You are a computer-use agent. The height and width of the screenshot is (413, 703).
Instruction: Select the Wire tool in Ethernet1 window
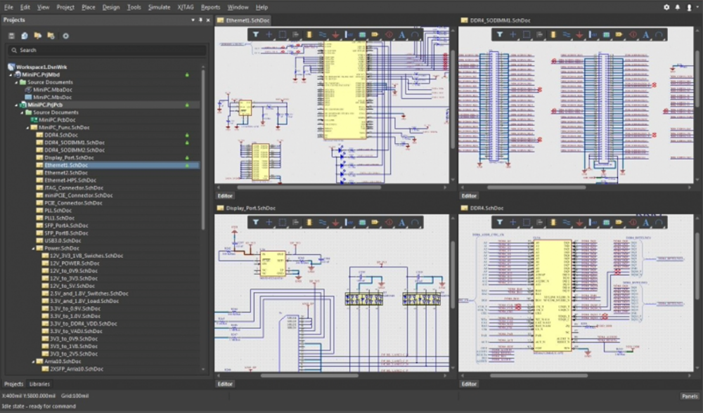[x=322, y=35]
